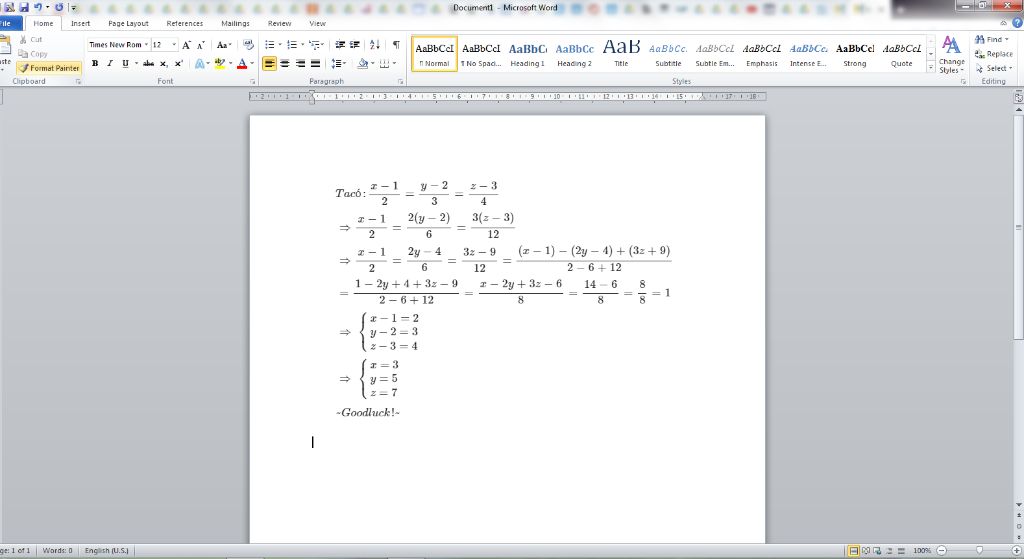This screenshot has height=559, width=1024.
Task: Open the multilevel list menu
Action: coord(316,45)
